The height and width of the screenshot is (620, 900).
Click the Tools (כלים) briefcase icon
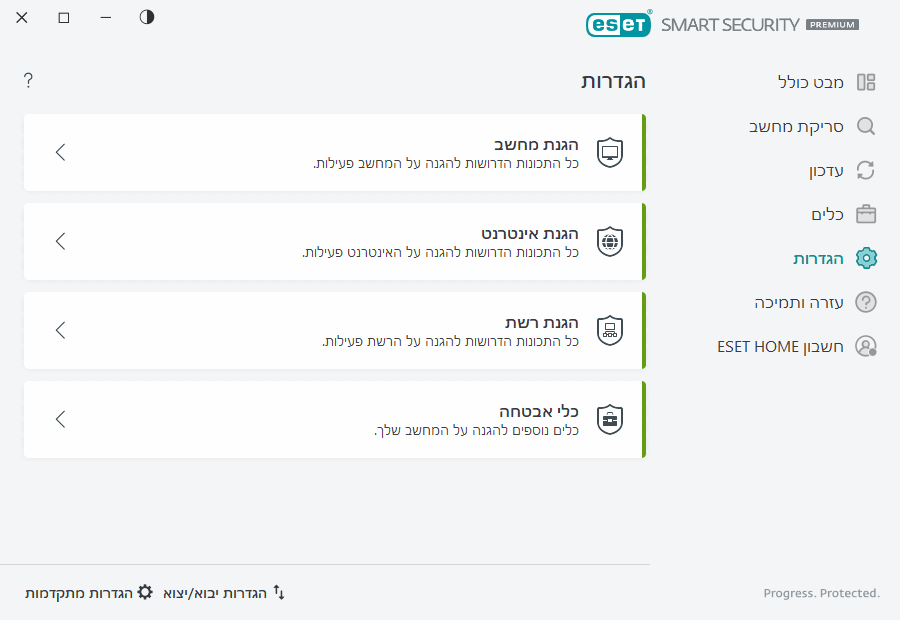click(x=866, y=214)
